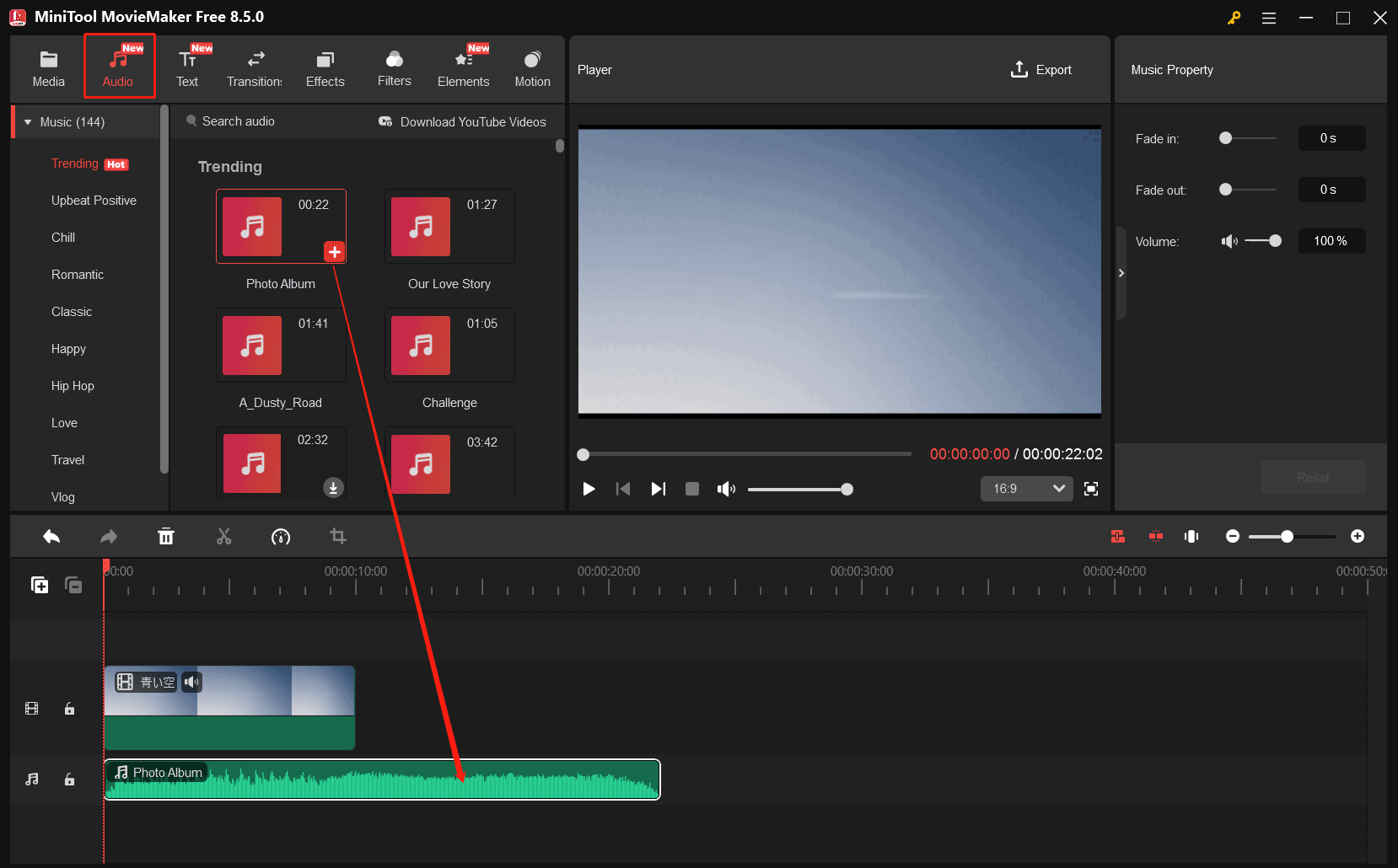Click the delete (trash) icon above the timeline
This screenshot has height=868, width=1398.
click(166, 536)
